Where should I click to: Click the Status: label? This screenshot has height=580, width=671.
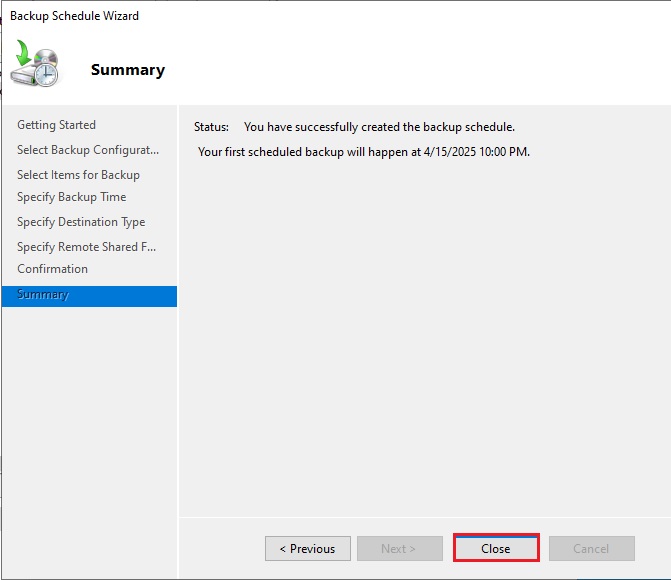tap(211, 127)
